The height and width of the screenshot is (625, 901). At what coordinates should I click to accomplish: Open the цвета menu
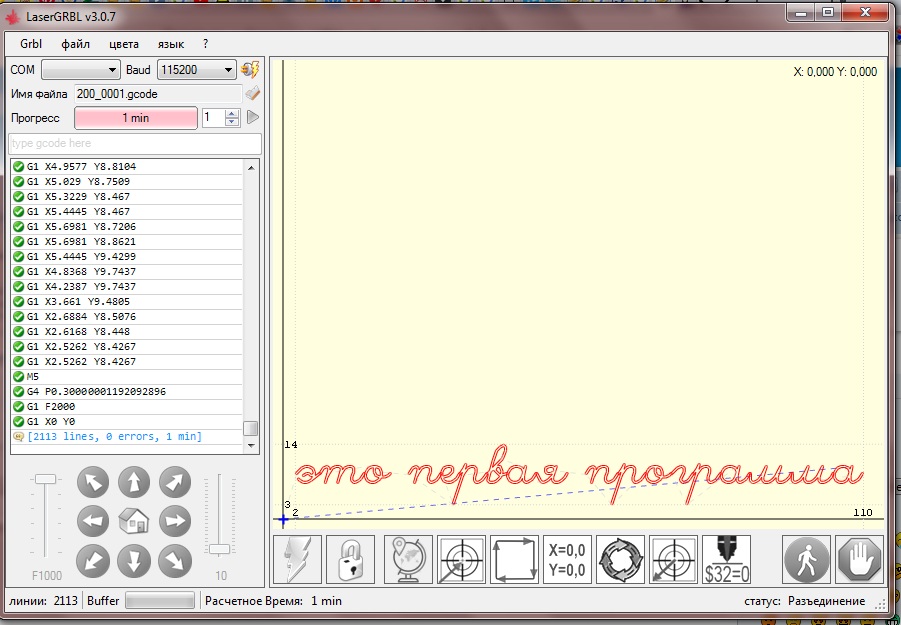pyautogui.click(x=124, y=44)
